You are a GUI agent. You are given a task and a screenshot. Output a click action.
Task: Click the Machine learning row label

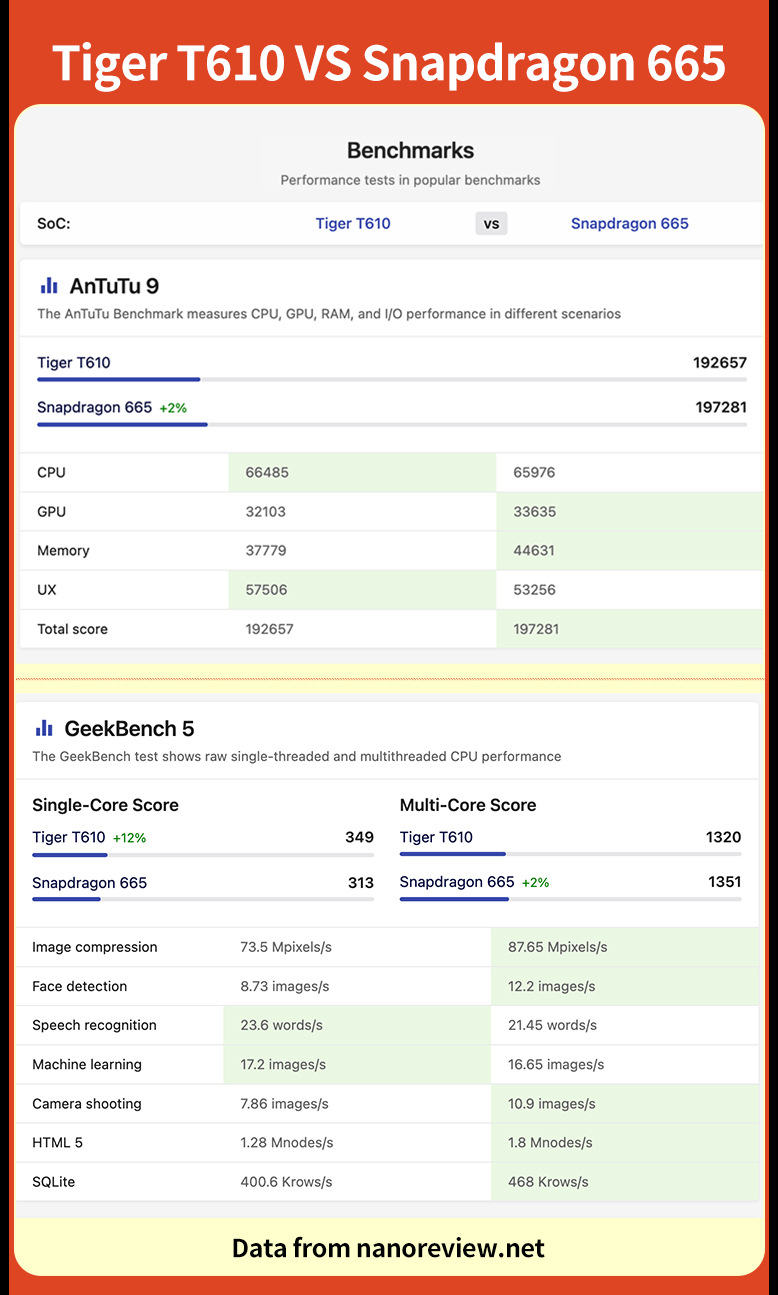87,1064
